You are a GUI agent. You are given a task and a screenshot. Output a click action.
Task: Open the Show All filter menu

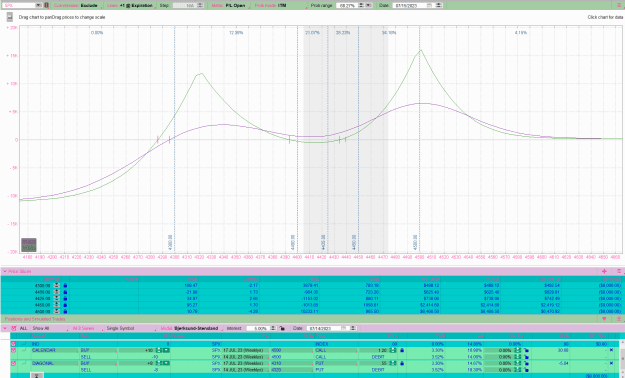[50, 328]
